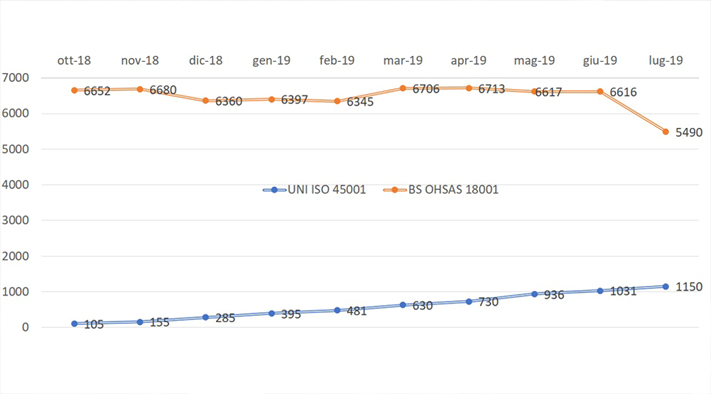Click the 2000 y-axis value
711x394 pixels.
[15, 256]
